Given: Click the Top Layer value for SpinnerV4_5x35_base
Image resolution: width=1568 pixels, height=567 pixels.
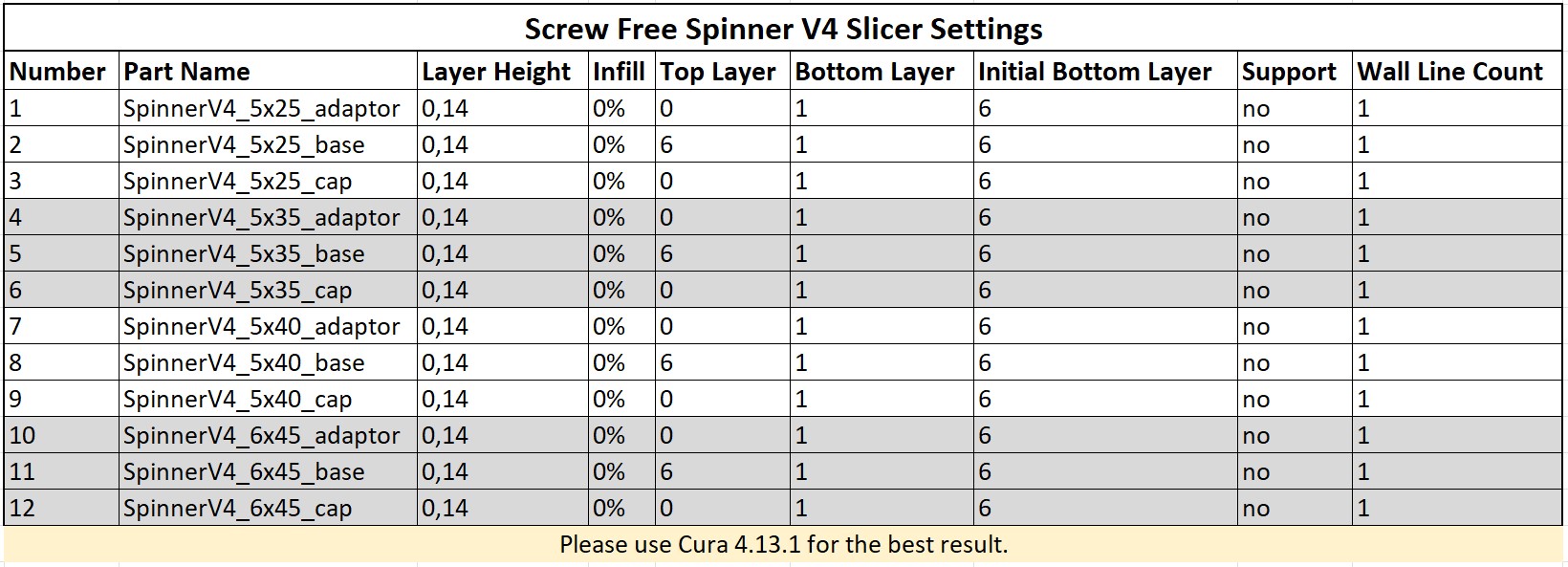Looking at the screenshot, I should (x=667, y=254).
